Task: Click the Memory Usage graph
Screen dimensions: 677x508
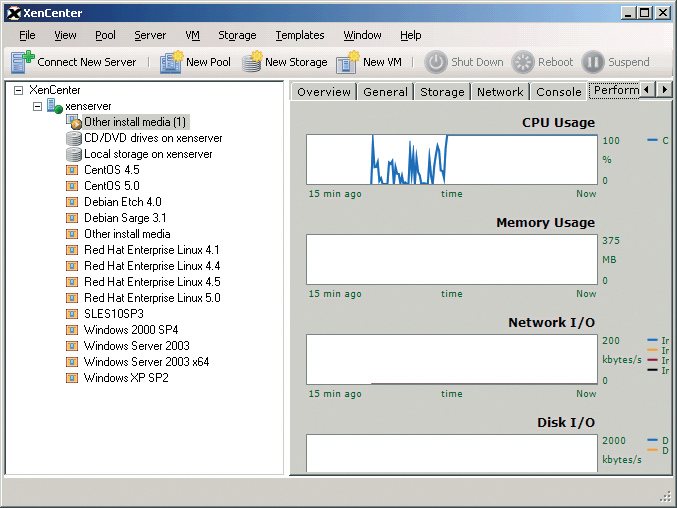Action: pyautogui.click(x=452, y=259)
